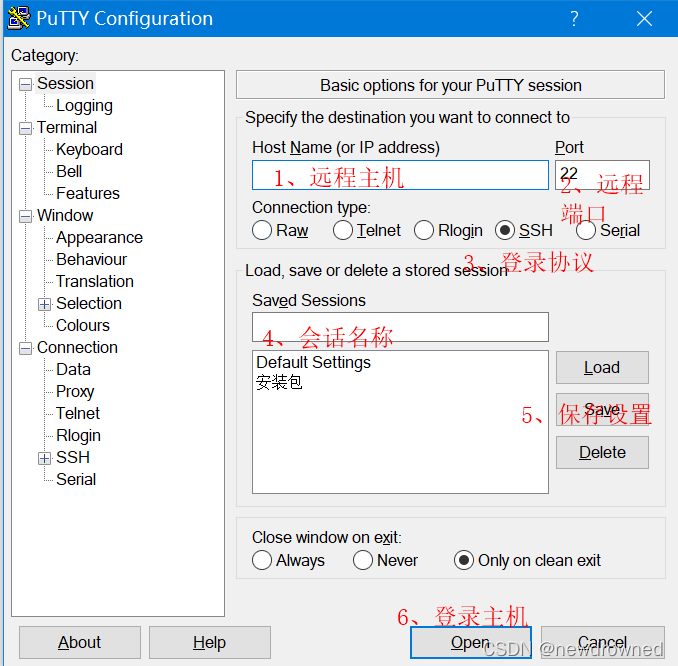Close the PuTTY Configuration window
This screenshot has height=666, width=678.
coord(644,19)
